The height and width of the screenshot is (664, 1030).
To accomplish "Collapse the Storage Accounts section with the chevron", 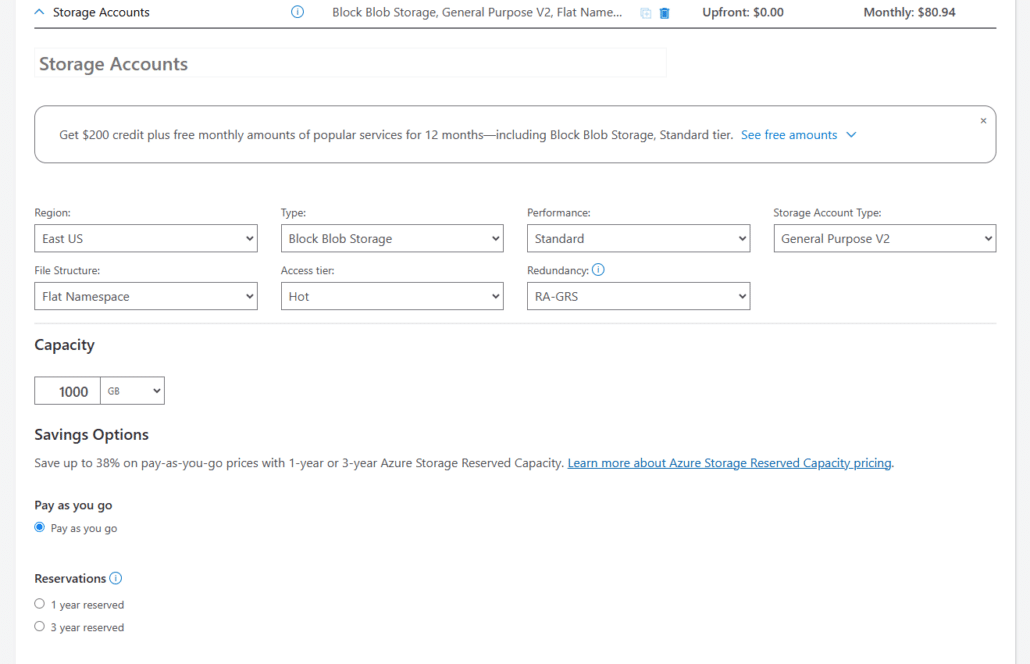I will 37,11.
